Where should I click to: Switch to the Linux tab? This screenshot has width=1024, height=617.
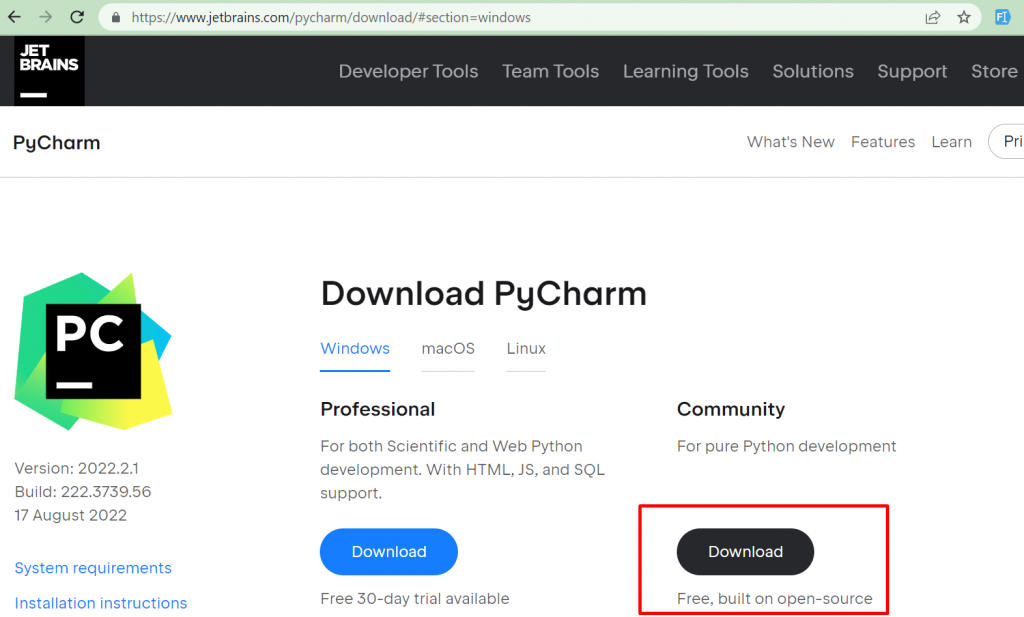[x=526, y=349]
